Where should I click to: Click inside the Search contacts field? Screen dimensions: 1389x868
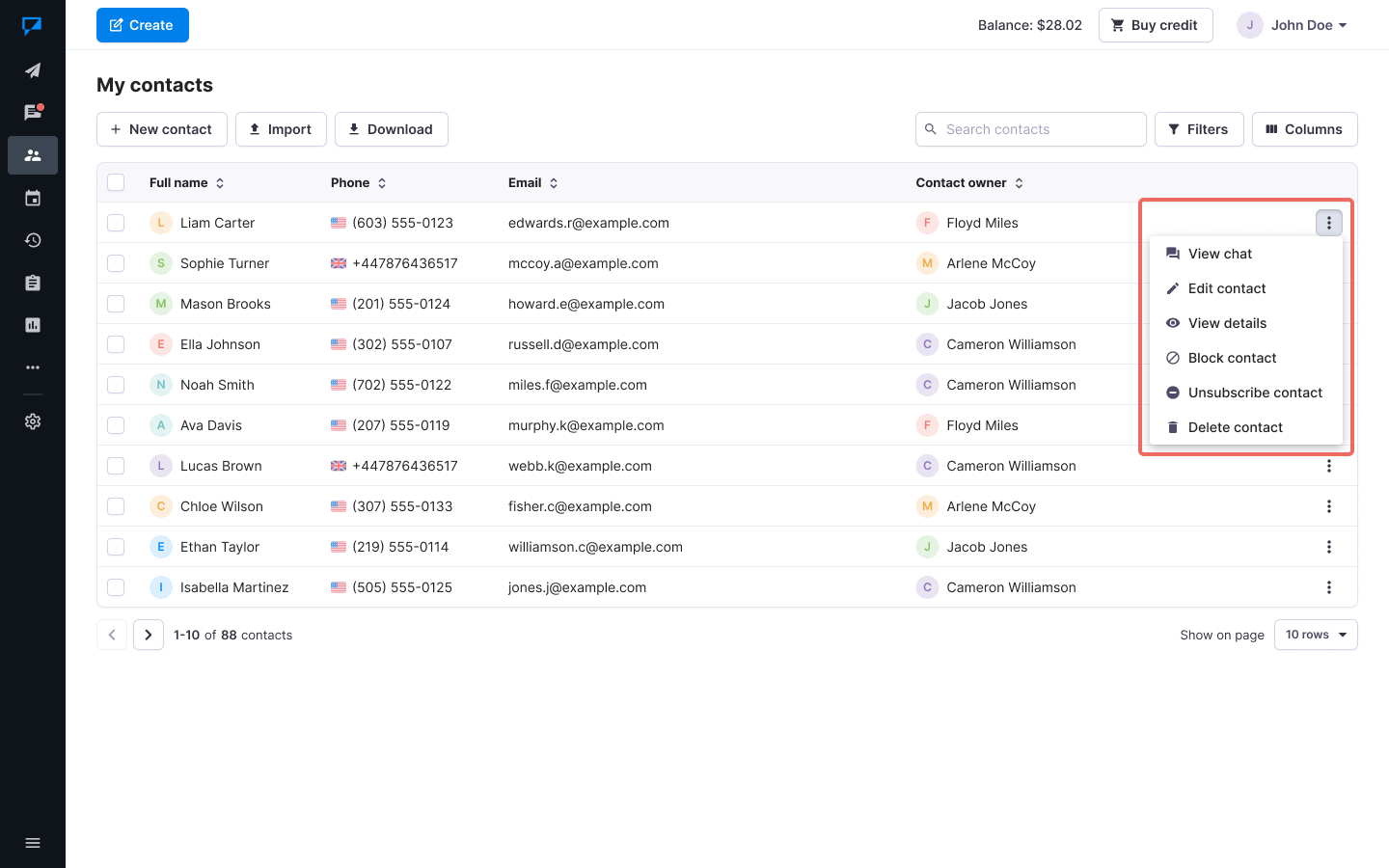point(1030,128)
